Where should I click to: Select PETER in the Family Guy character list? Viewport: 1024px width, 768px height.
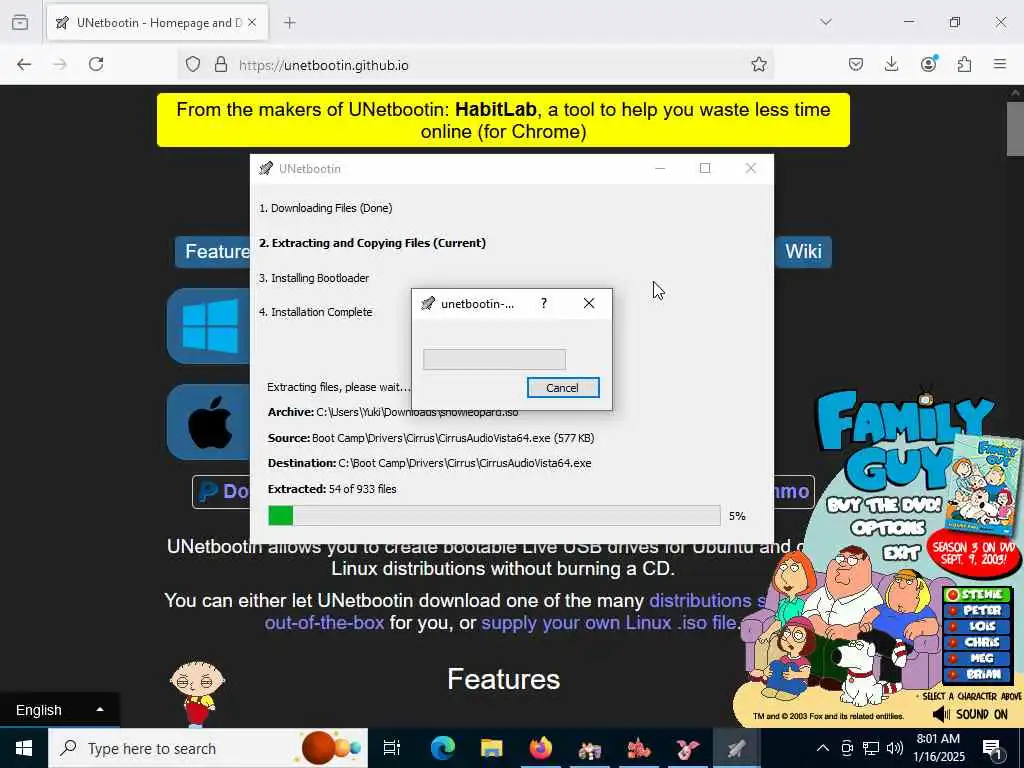977,610
